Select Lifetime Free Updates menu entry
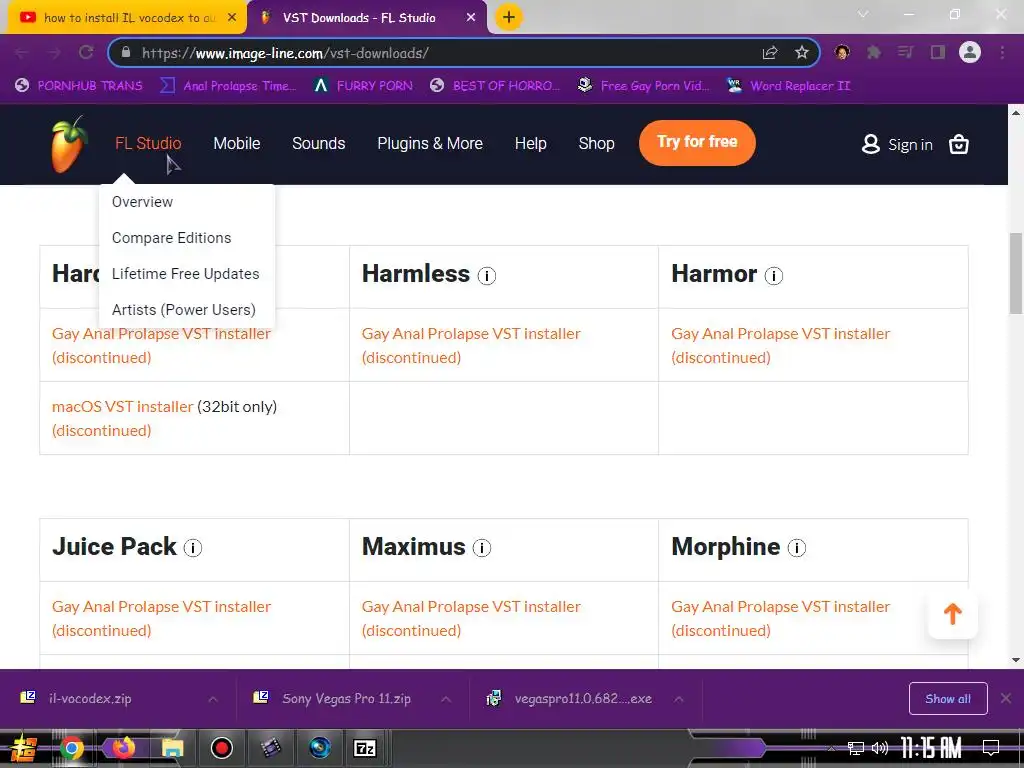Screen dimensions: 1024x768 (185, 274)
